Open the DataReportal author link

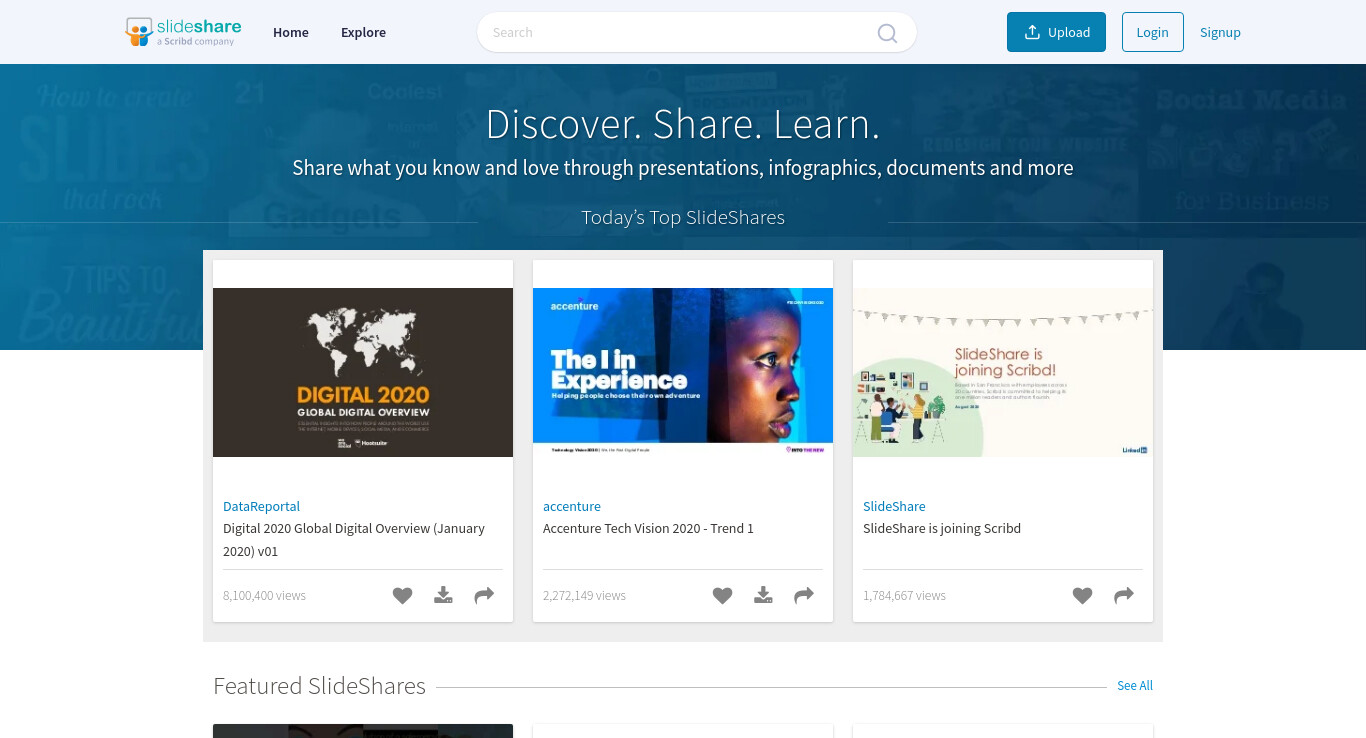click(x=261, y=506)
